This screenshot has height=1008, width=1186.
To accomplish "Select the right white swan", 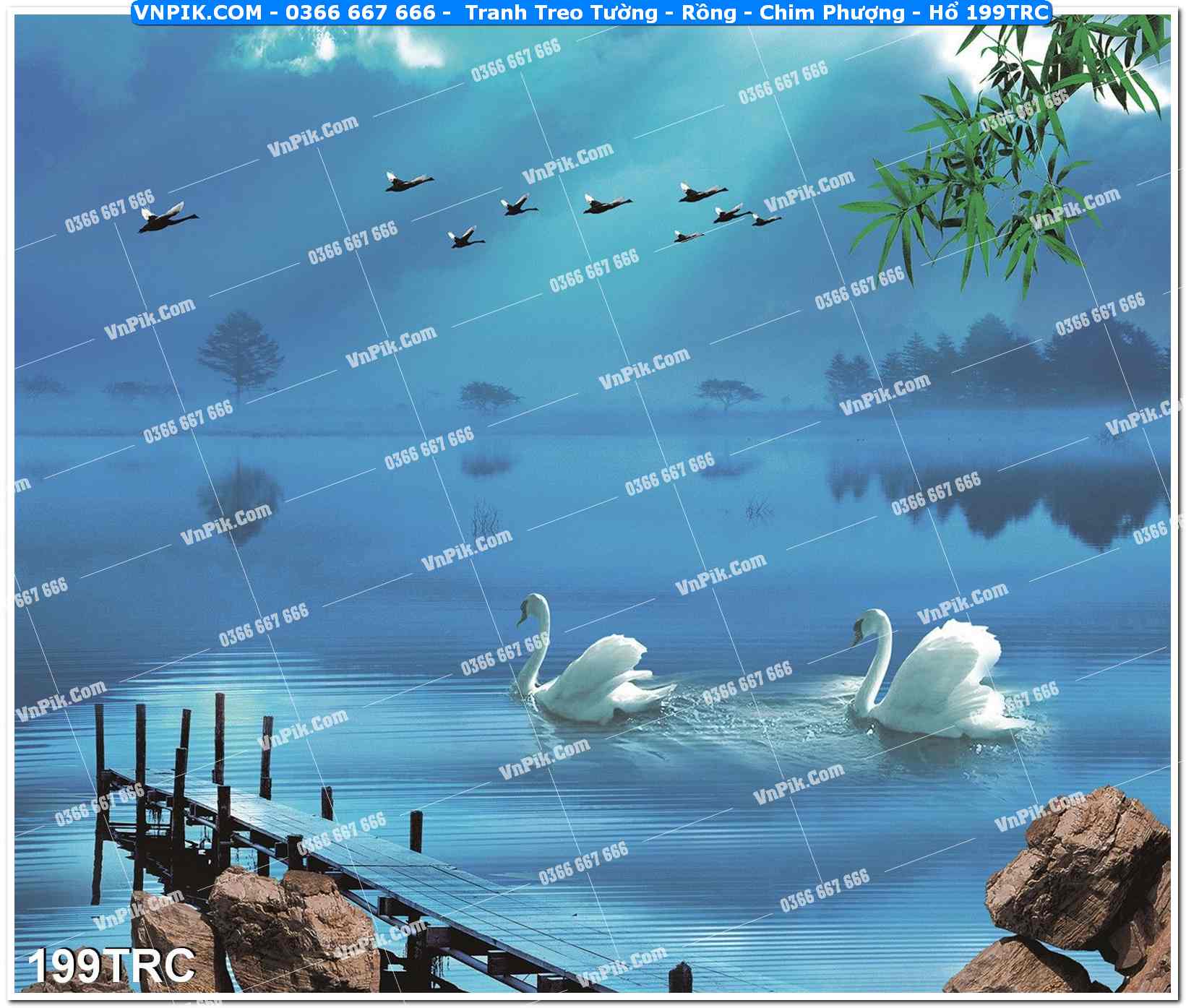I will [932, 679].
